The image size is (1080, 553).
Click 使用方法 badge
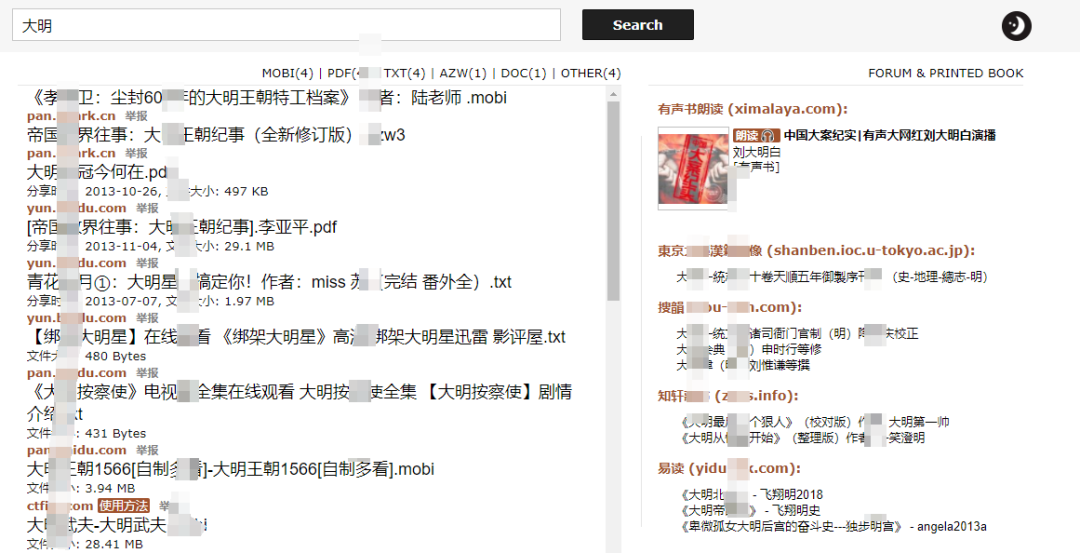click(123, 506)
